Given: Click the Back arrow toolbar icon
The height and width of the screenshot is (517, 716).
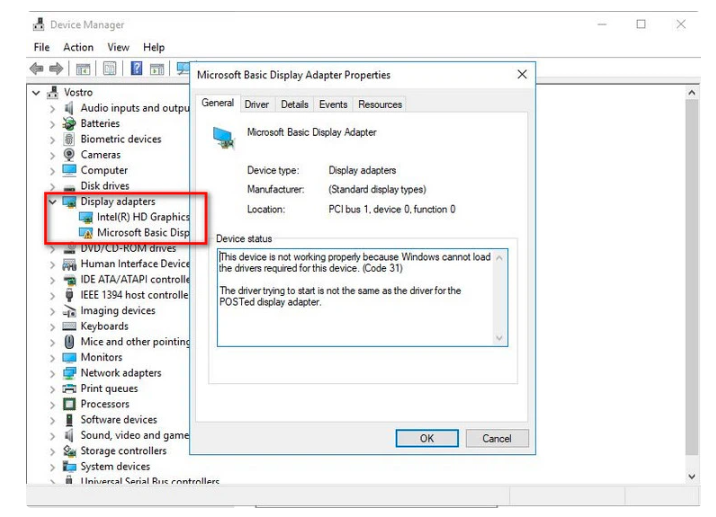Looking at the screenshot, I should (38, 69).
